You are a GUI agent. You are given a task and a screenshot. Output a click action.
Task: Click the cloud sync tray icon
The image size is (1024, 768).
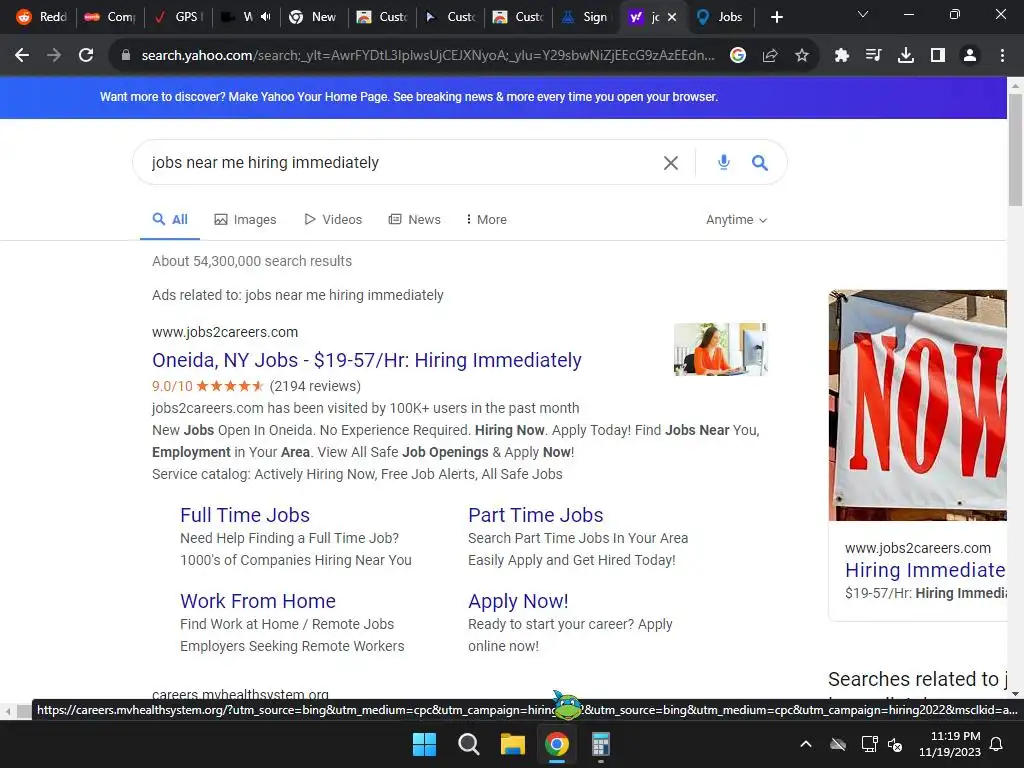(x=838, y=744)
